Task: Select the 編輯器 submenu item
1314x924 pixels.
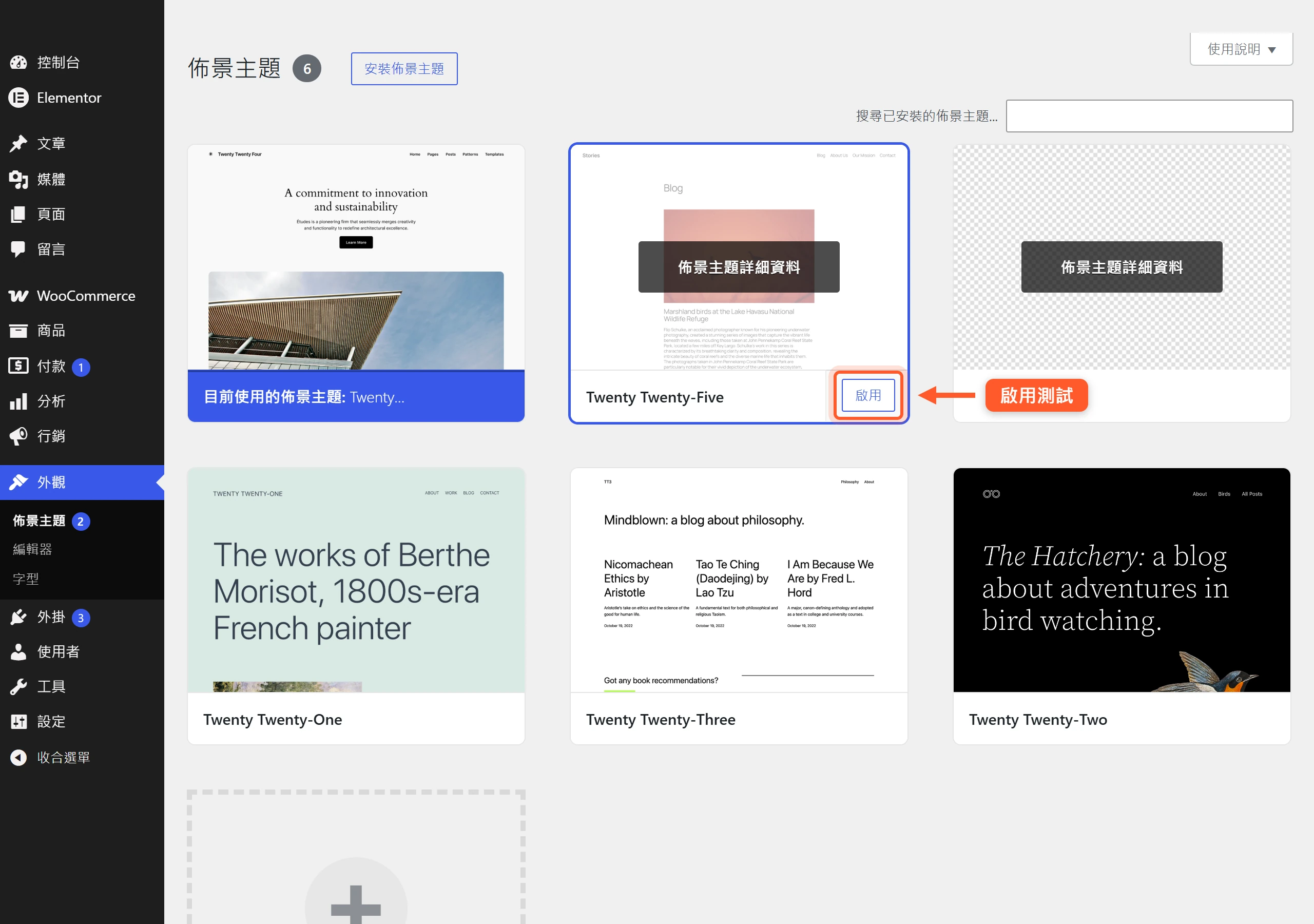Action: click(x=33, y=550)
